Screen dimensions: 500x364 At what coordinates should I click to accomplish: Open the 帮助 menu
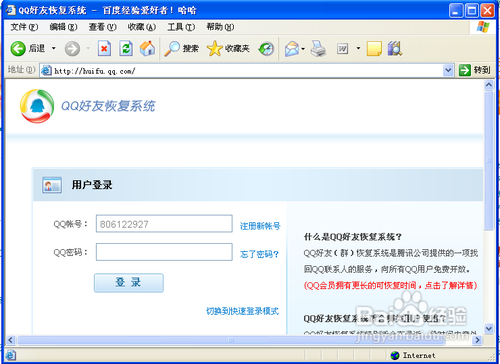click(x=220, y=27)
